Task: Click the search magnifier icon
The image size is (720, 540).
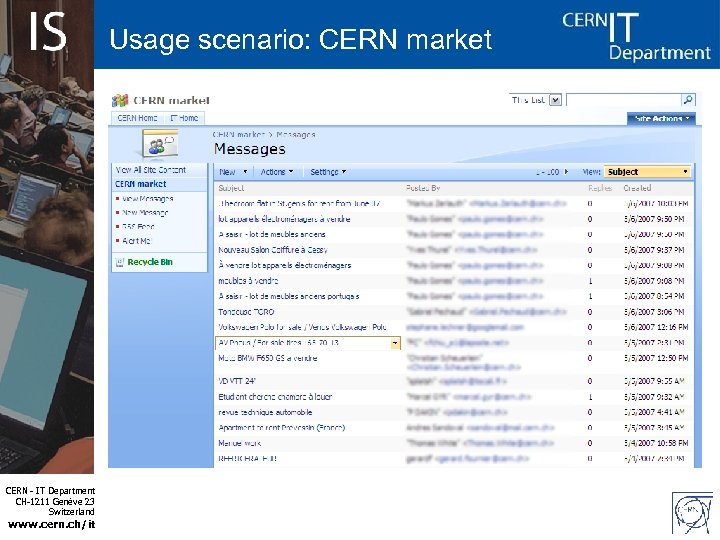Action: (x=688, y=100)
